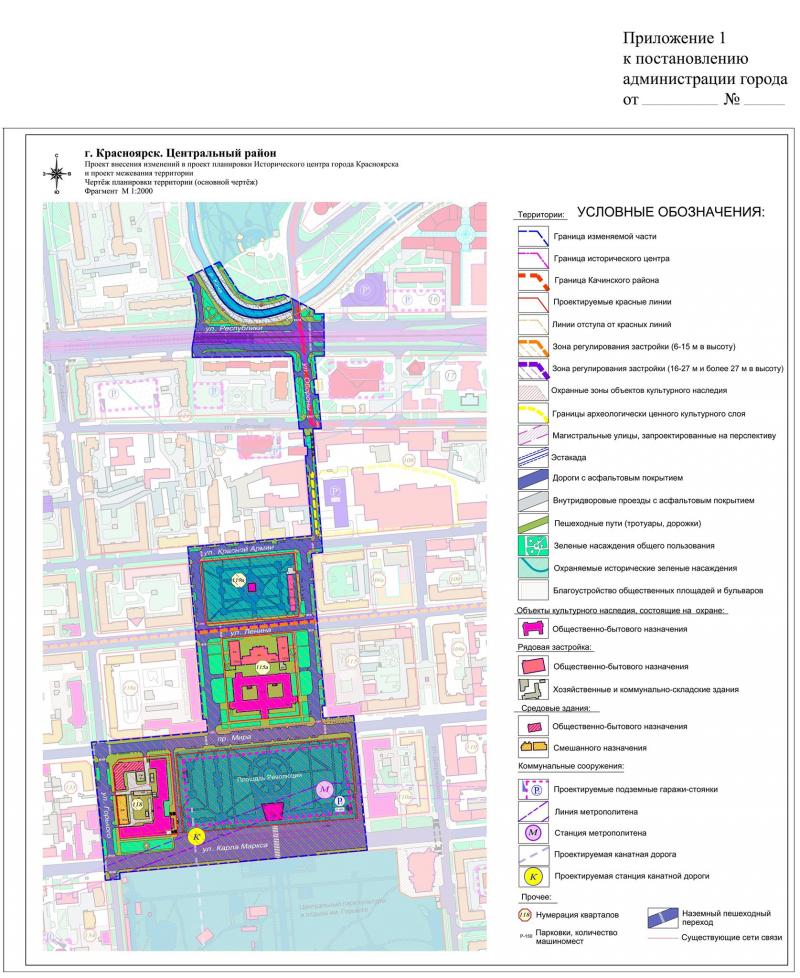
Task: Click the ул. Республики street label on map
Action: [236, 328]
